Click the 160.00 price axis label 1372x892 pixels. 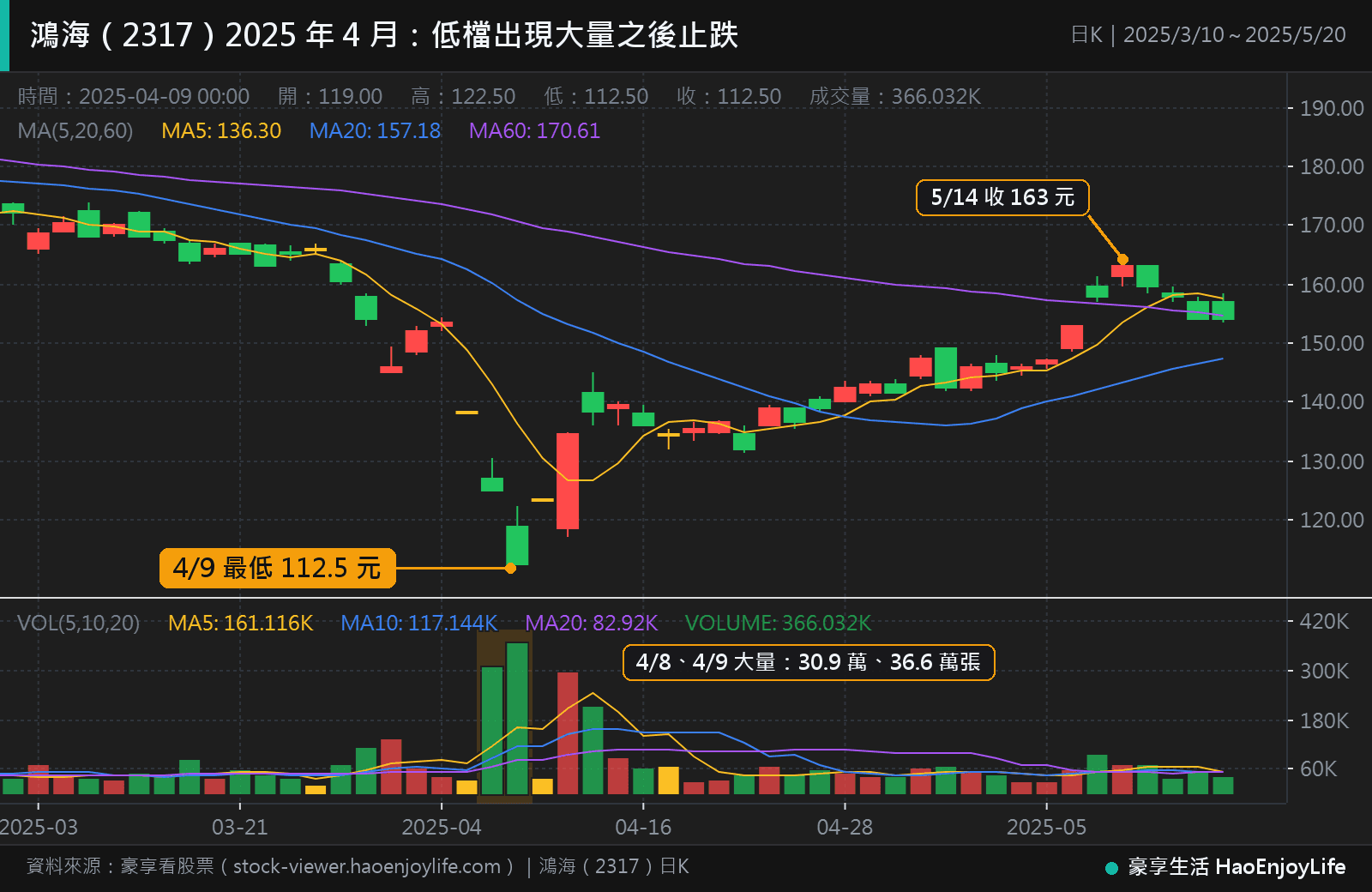[x=1332, y=285]
